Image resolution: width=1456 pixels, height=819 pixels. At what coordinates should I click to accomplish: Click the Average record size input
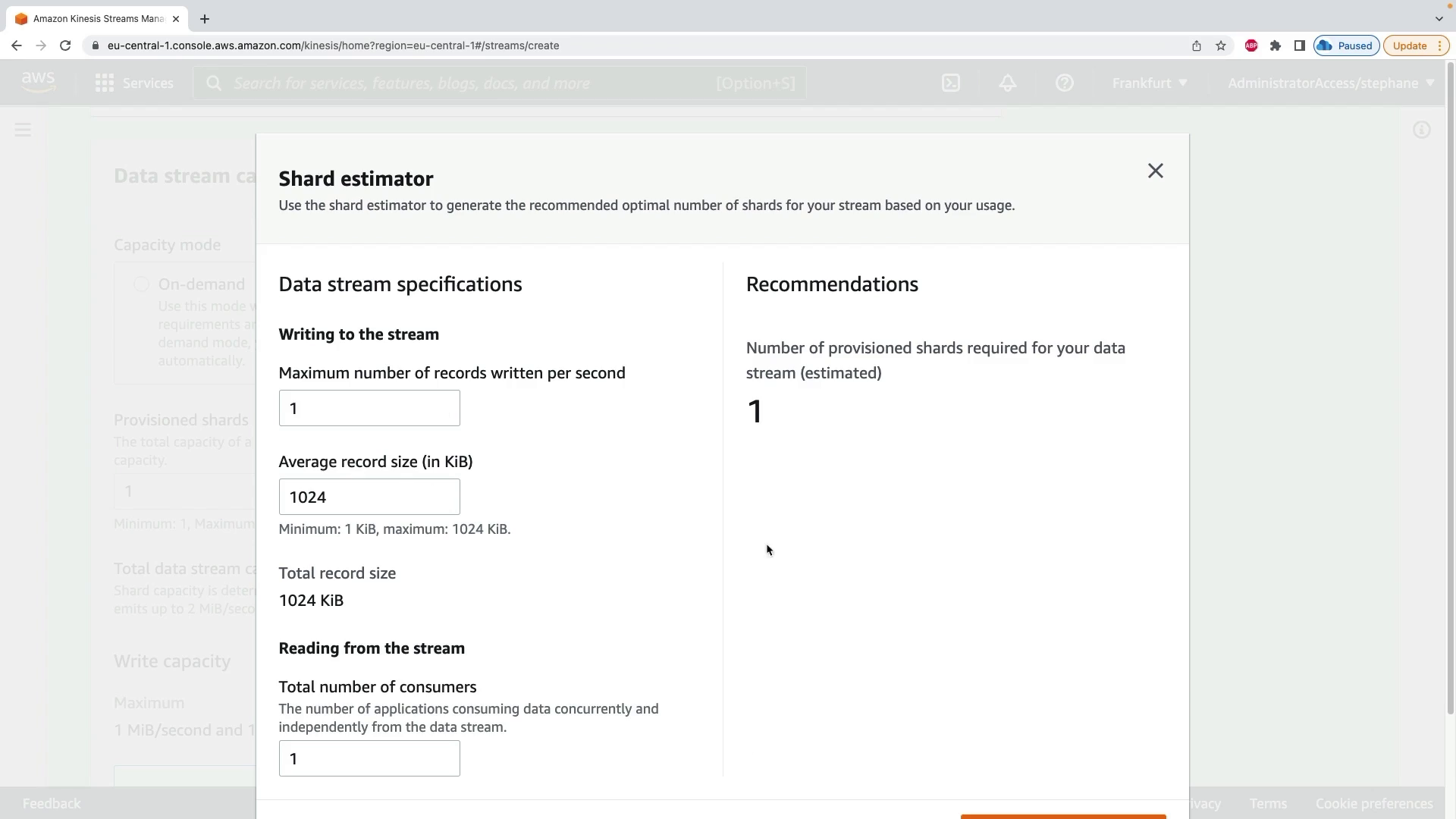[x=369, y=497]
